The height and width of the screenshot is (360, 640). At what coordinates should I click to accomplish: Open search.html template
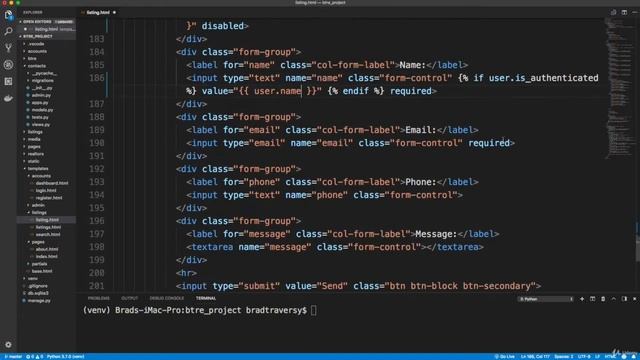tap(48, 235)
